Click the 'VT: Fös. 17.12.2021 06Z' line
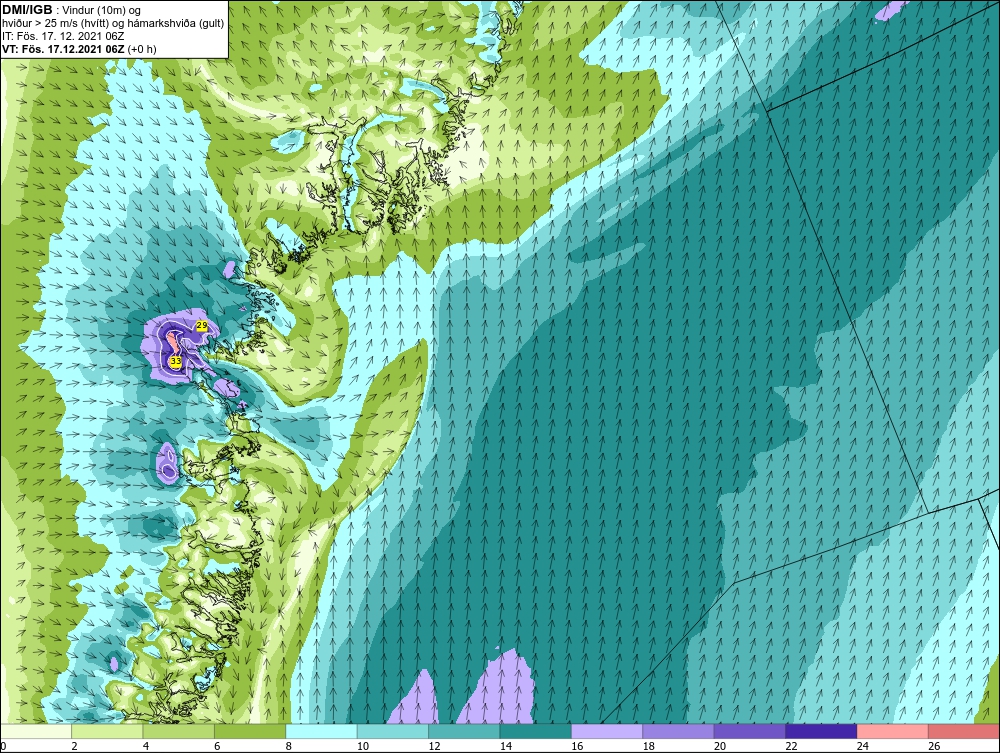Viewport: 1000px width, 753px height. point(79,49)
